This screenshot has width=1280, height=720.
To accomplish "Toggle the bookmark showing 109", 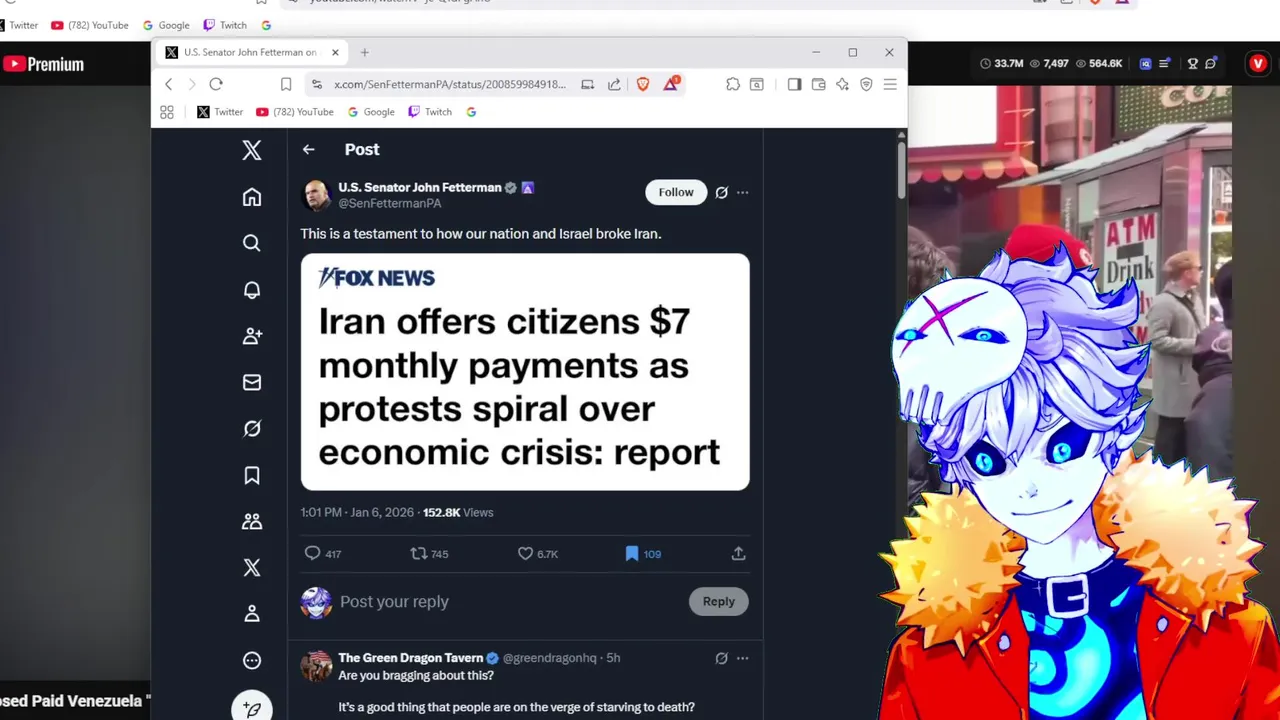I will 642,553.
